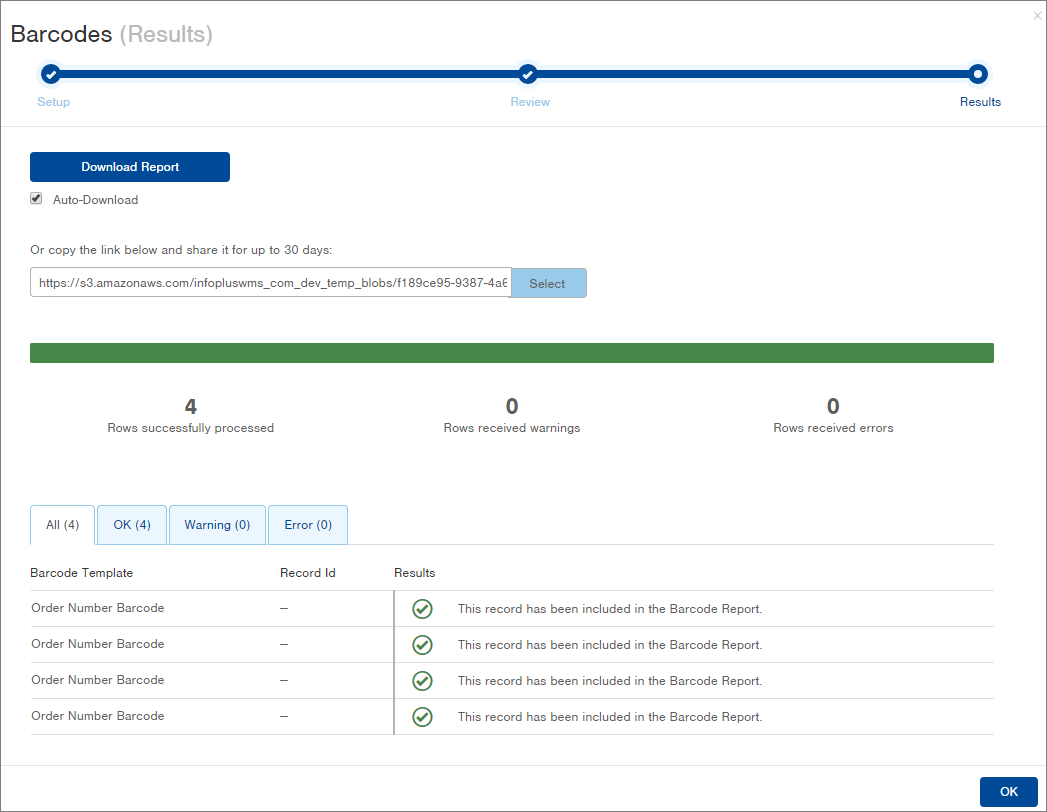This screenshot has width=1047, height=812.
Task: Click the Results step circle indicator
Action: pyautogui.click(x=978, y=74)
